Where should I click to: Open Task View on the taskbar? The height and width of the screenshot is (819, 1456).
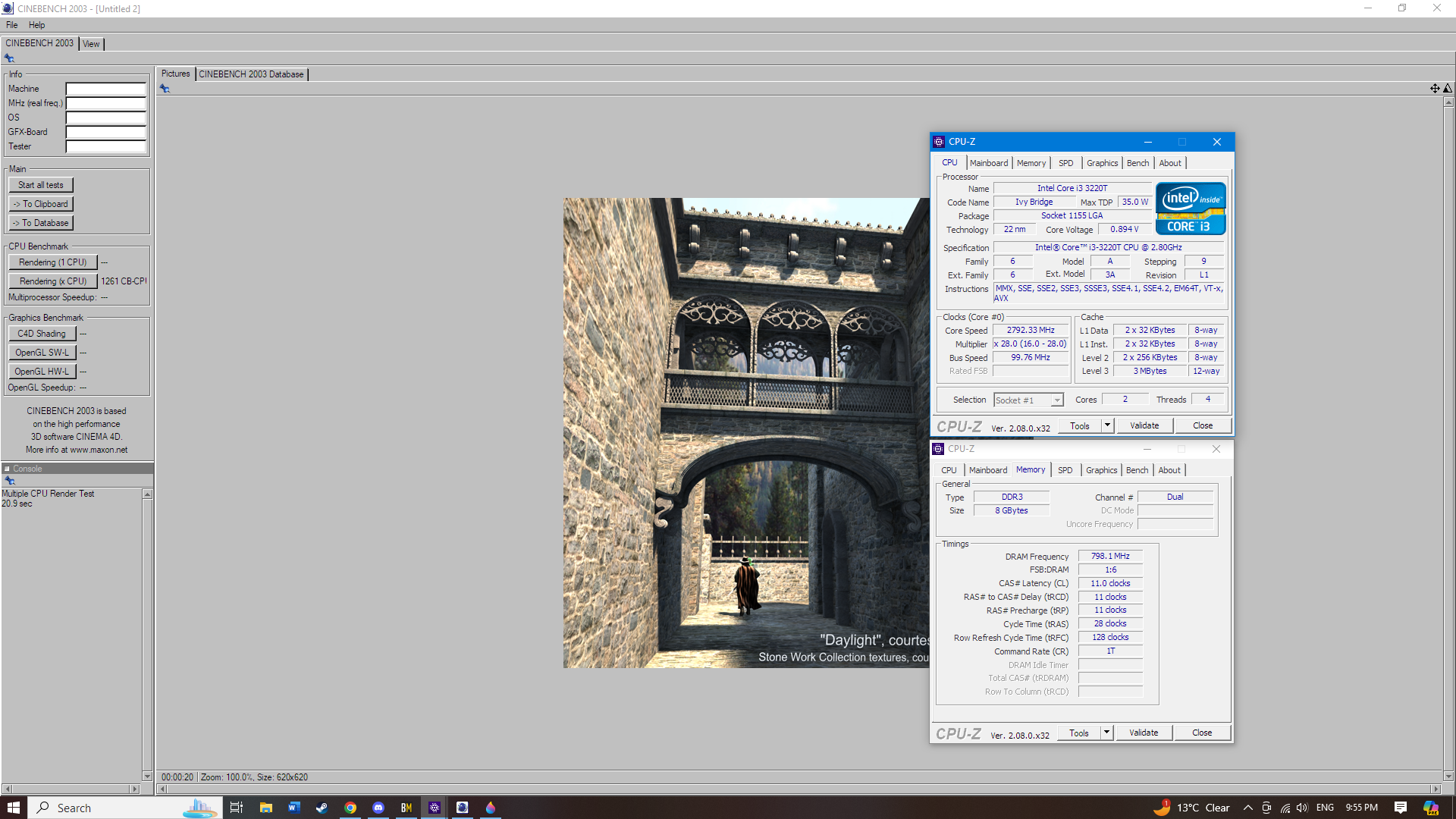point(237,808)
